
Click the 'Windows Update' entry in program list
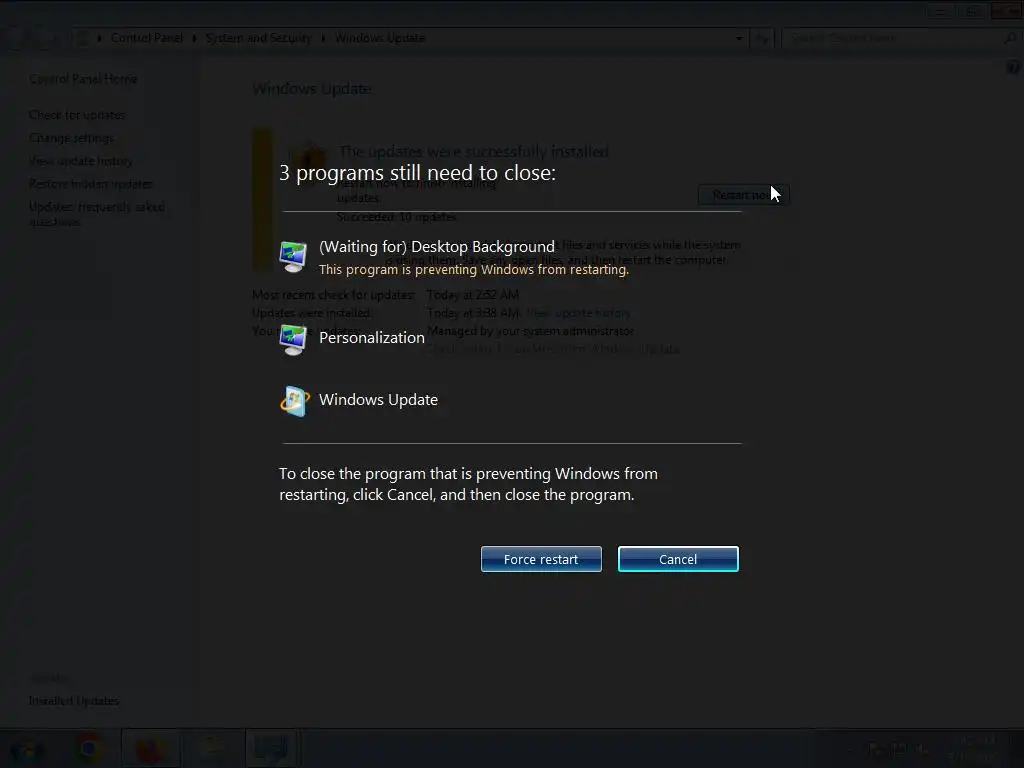point(378,400)
